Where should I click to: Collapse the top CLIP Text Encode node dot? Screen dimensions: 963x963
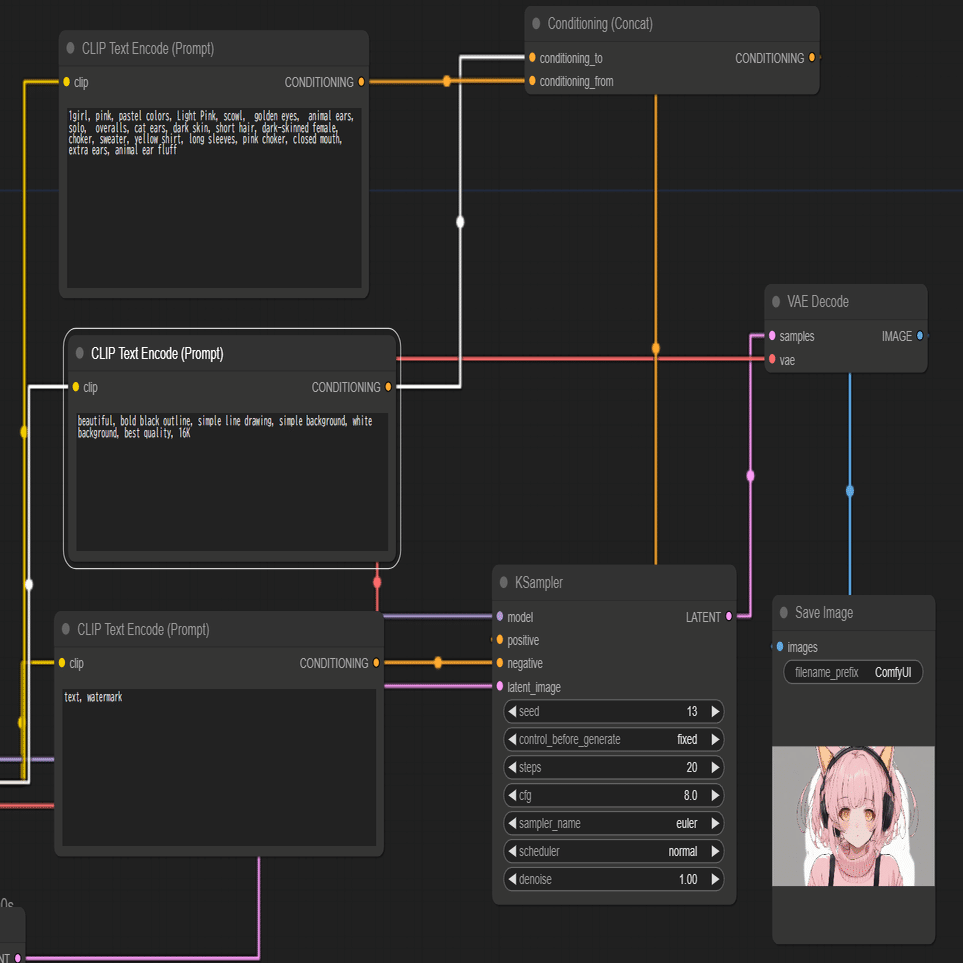click(x=70, y=48)
